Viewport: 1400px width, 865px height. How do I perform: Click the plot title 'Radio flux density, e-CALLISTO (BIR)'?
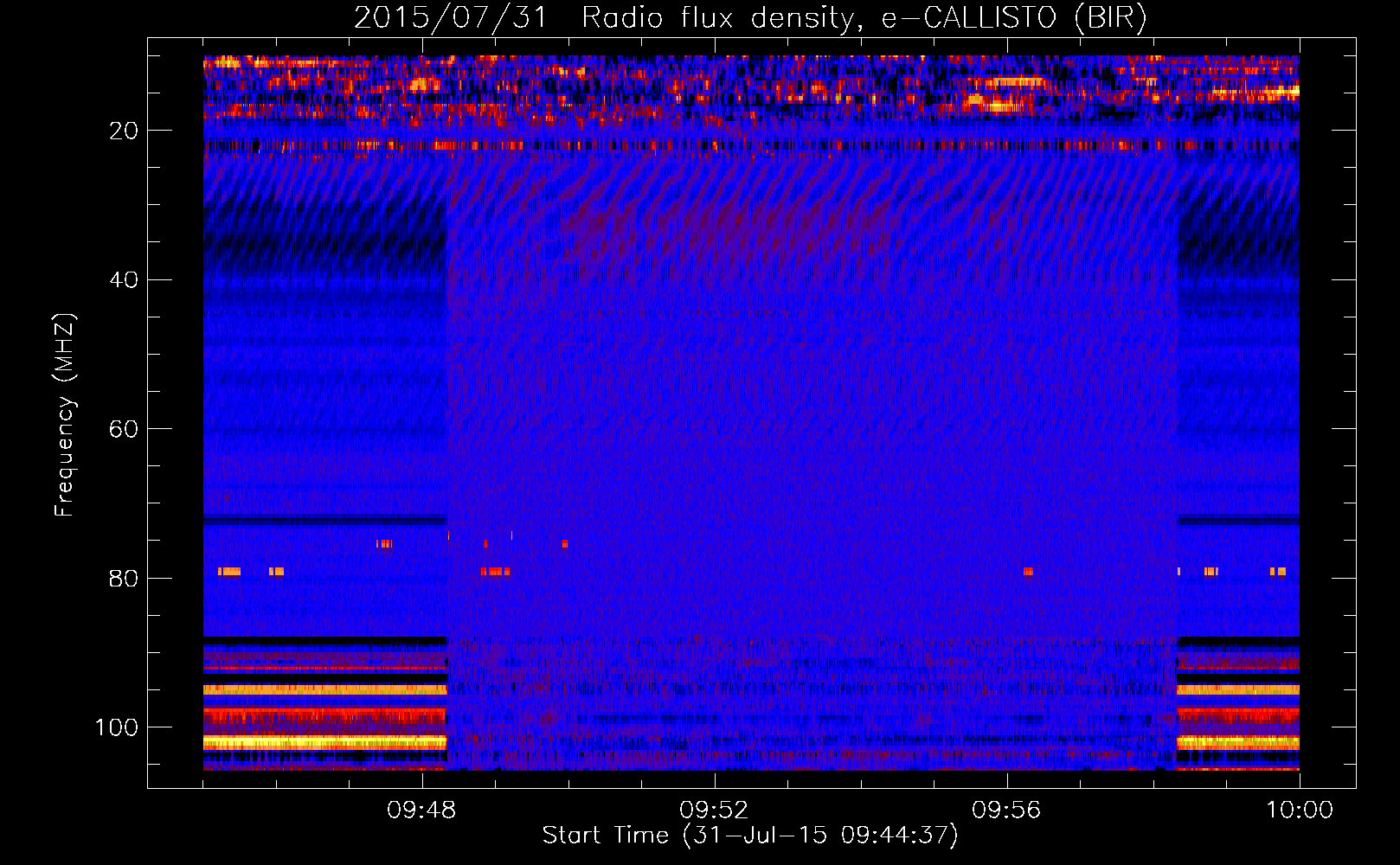pos(864,17)
